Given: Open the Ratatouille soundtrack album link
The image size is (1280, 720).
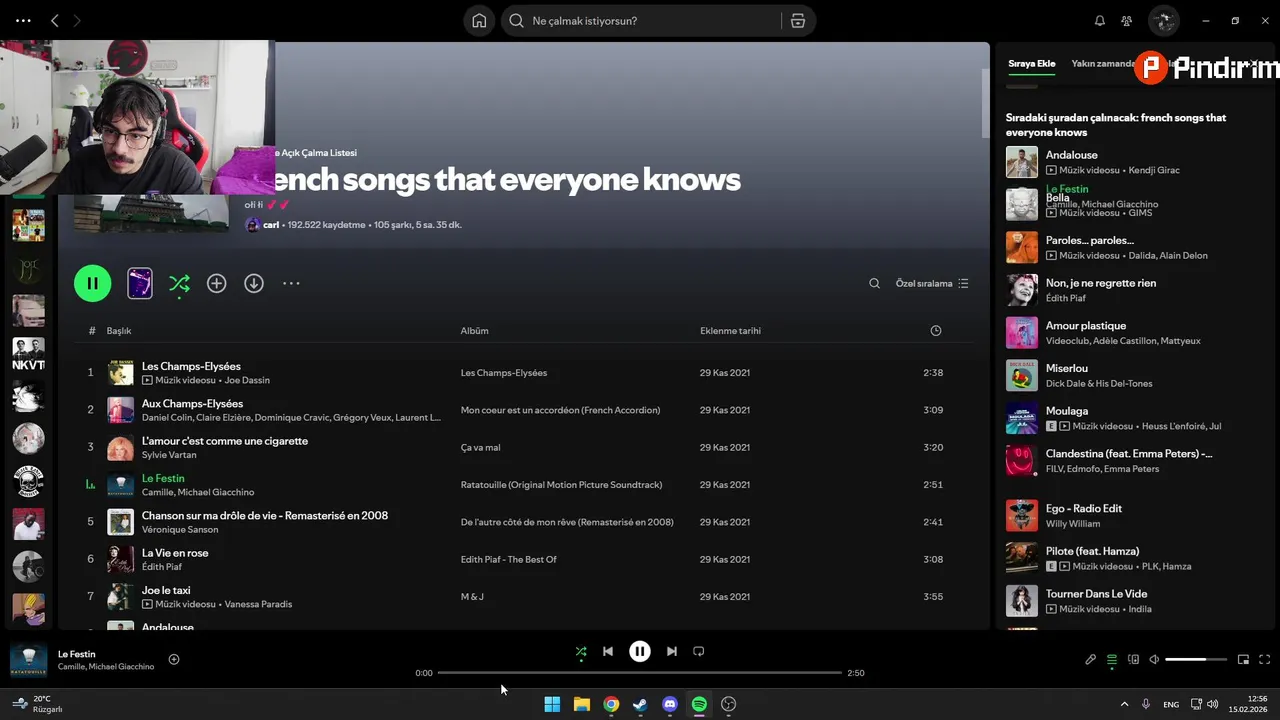Looking at the screenshot, I should click(561, 485).
